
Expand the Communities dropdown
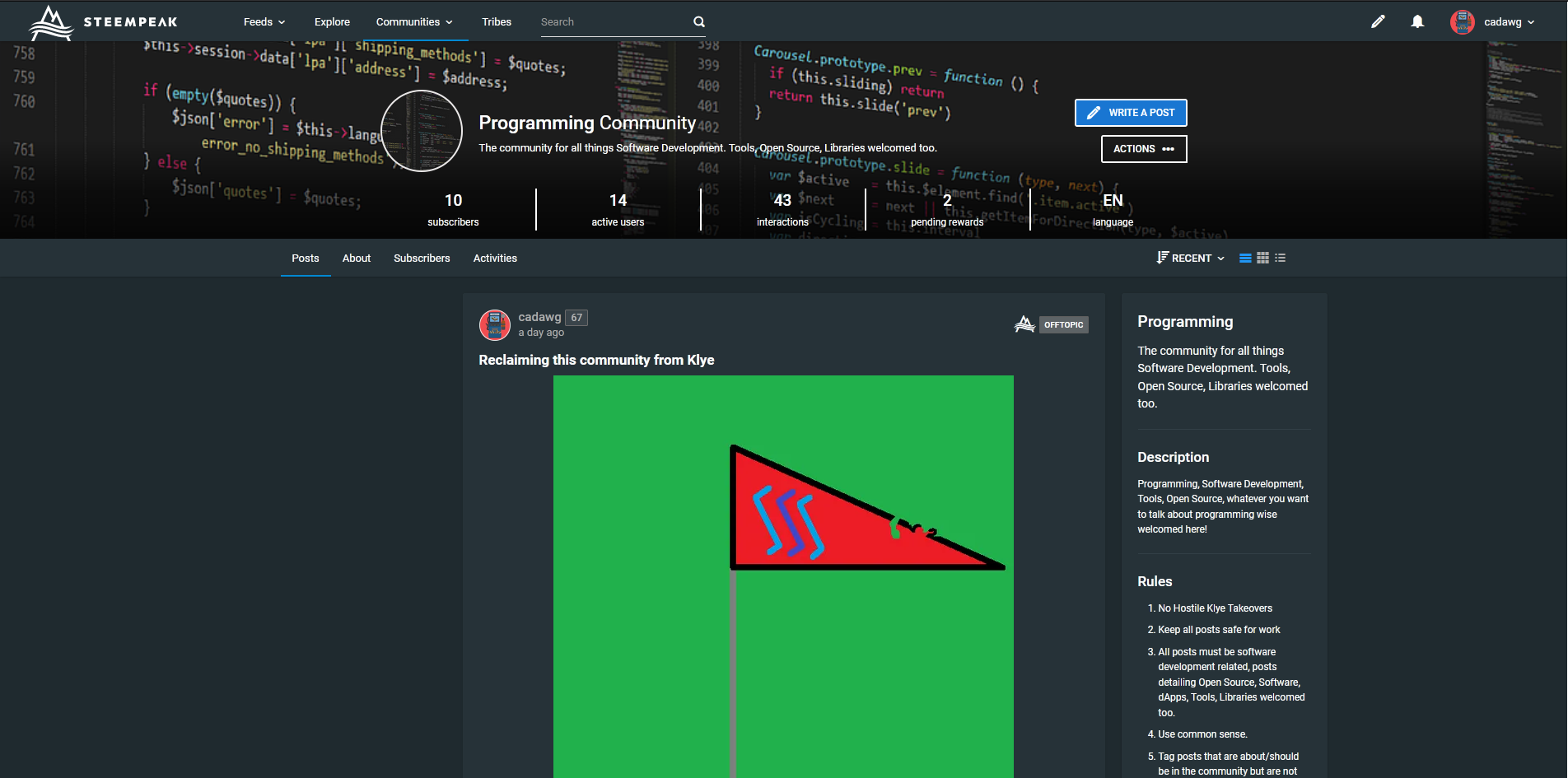coord(414,22)
